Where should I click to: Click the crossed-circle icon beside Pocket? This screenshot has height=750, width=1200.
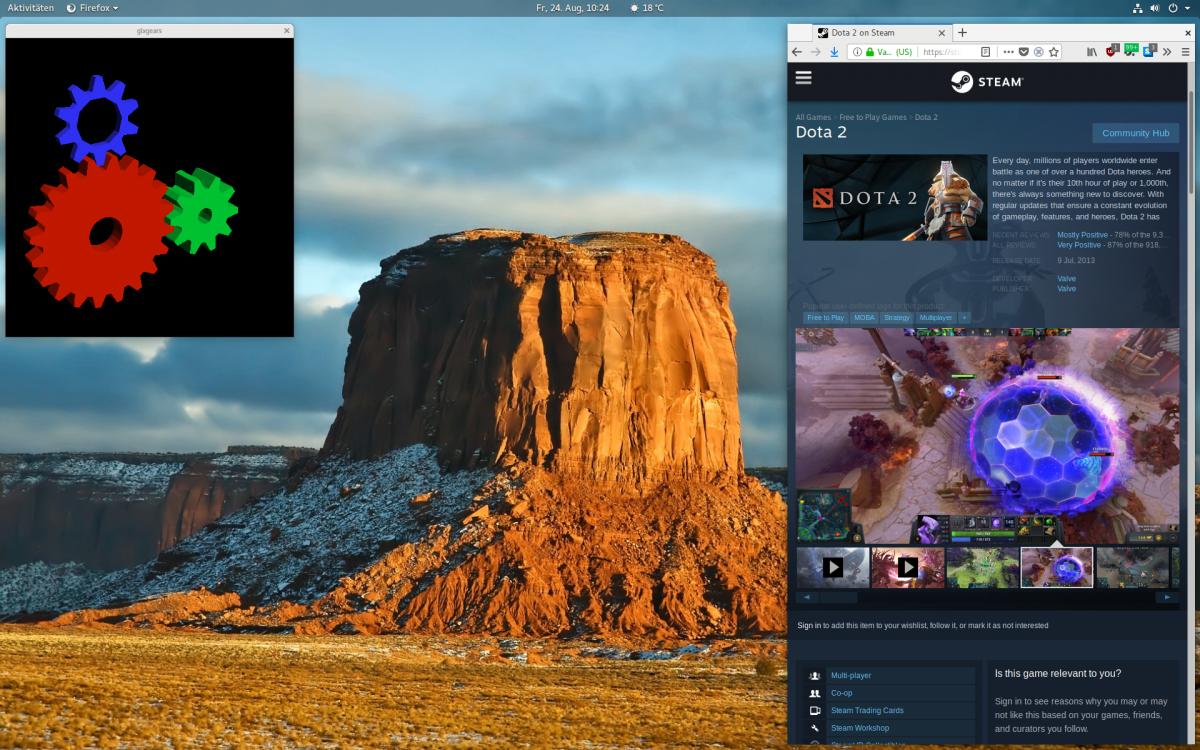click(x=1038, y=52)
